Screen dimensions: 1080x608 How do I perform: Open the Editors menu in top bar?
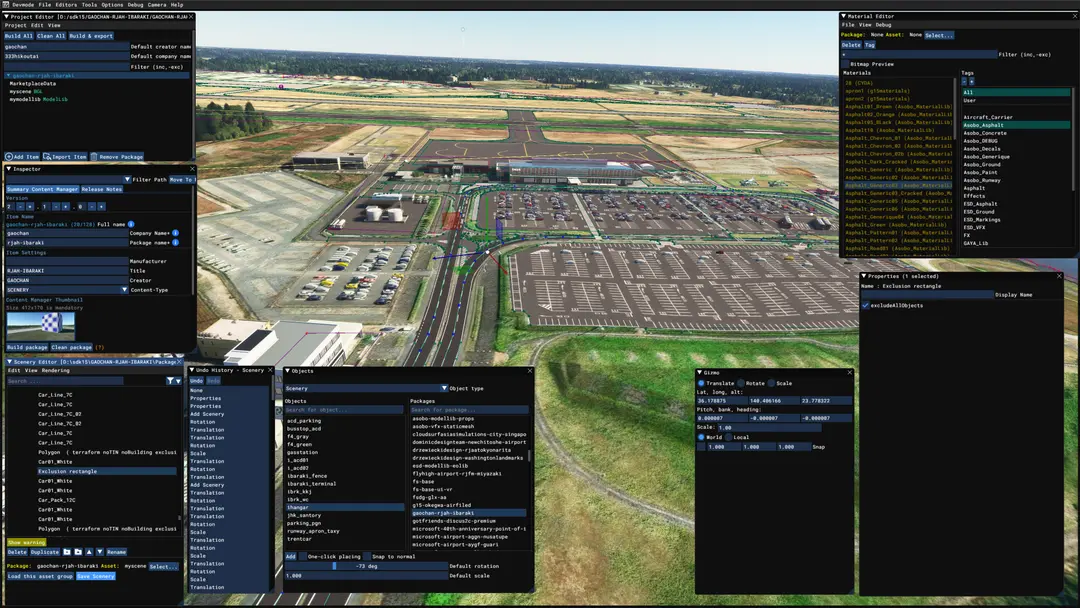tap(66, 4)
